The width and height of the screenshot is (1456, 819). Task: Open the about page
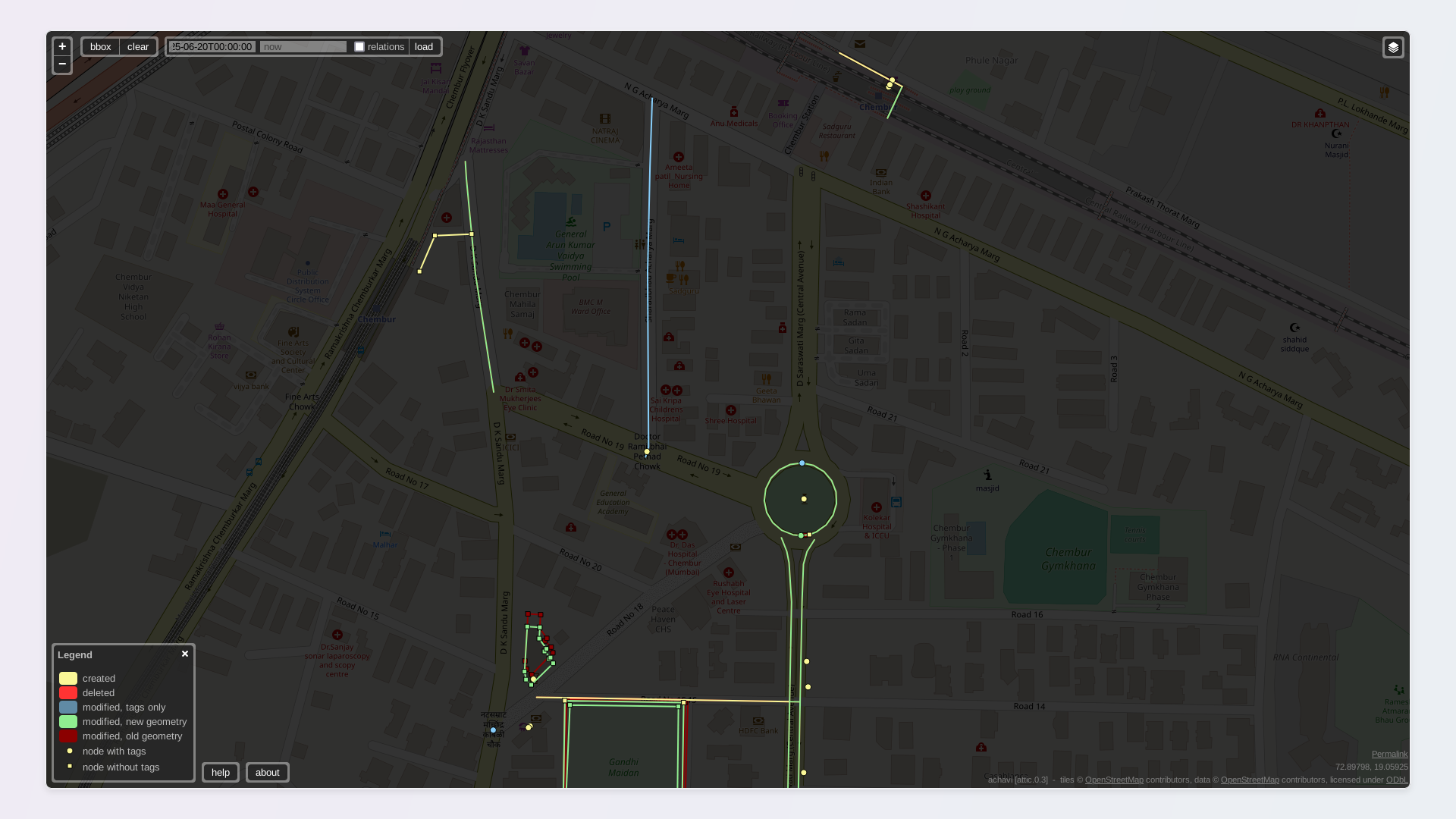click(x=268, y=773)
